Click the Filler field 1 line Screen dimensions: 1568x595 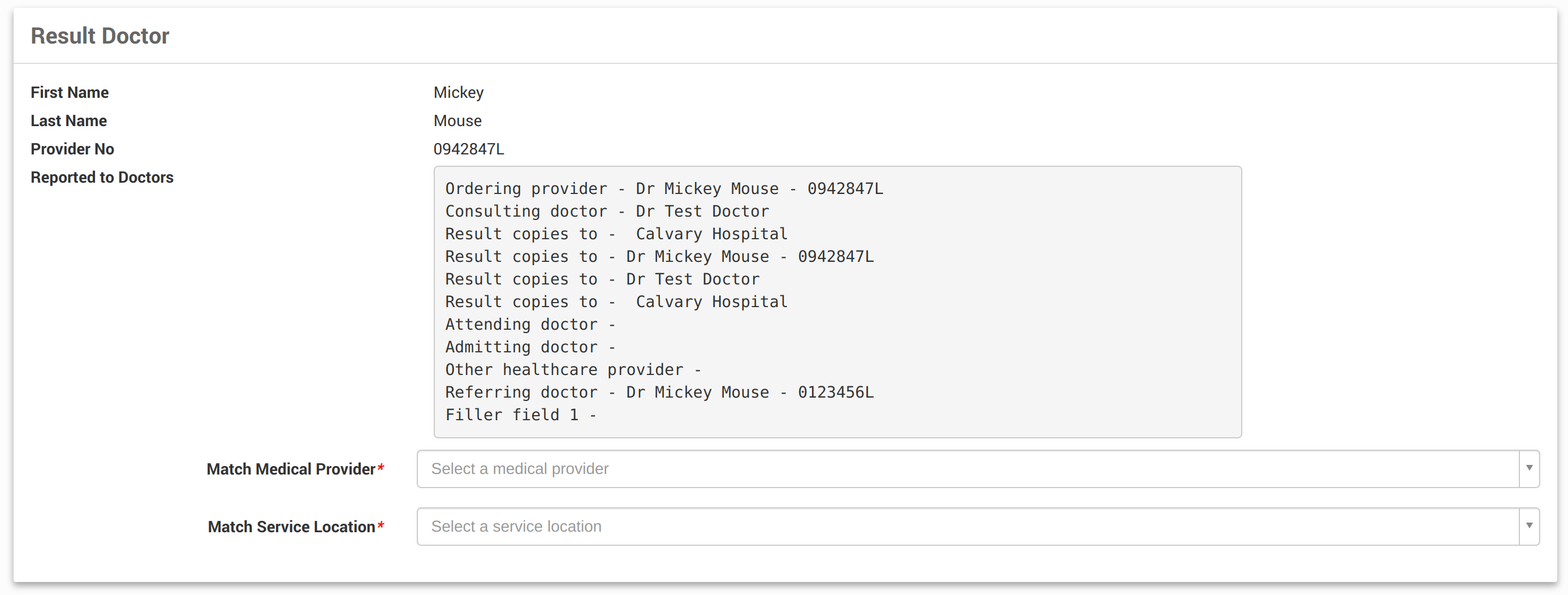[520, 415]
